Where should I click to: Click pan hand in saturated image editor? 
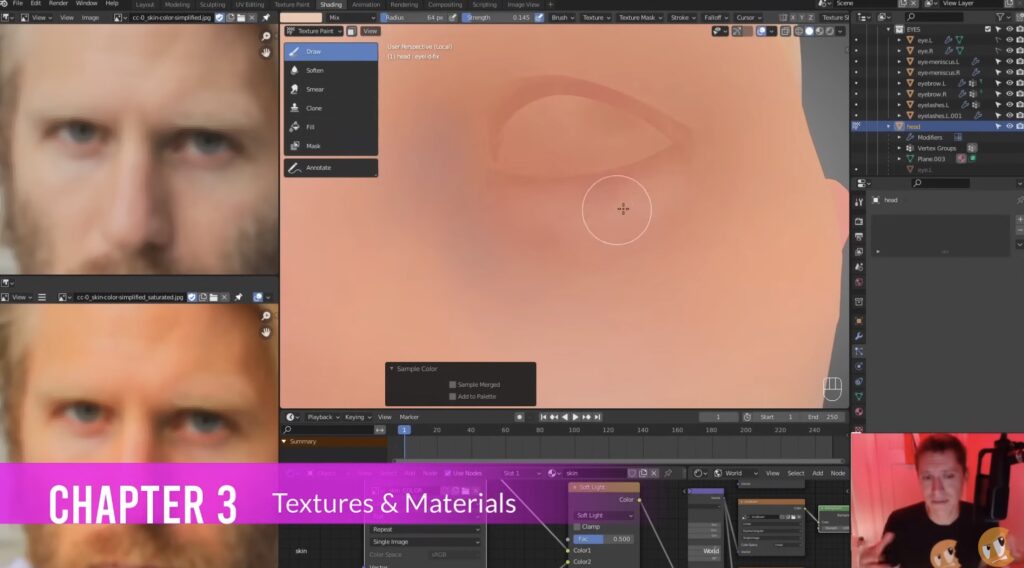[266, 332]
